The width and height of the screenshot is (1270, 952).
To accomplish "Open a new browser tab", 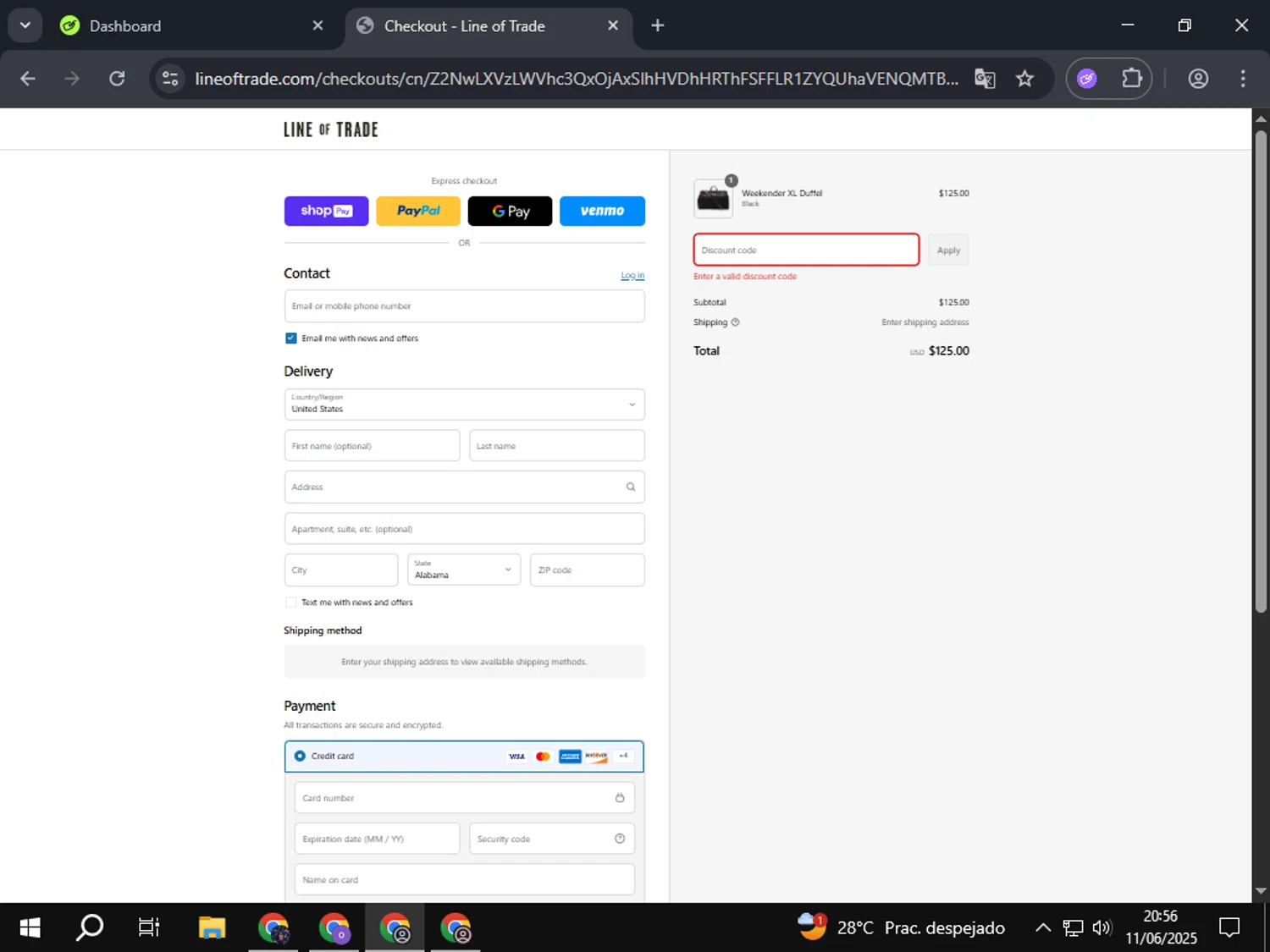I will 658,25.
